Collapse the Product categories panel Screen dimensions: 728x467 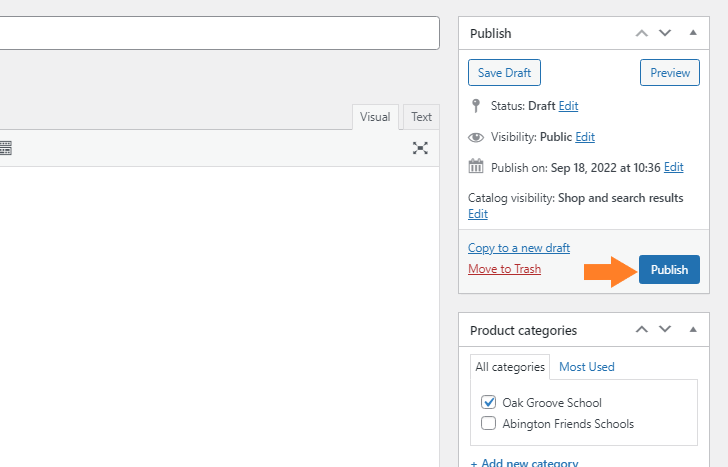tap(693, 330)
